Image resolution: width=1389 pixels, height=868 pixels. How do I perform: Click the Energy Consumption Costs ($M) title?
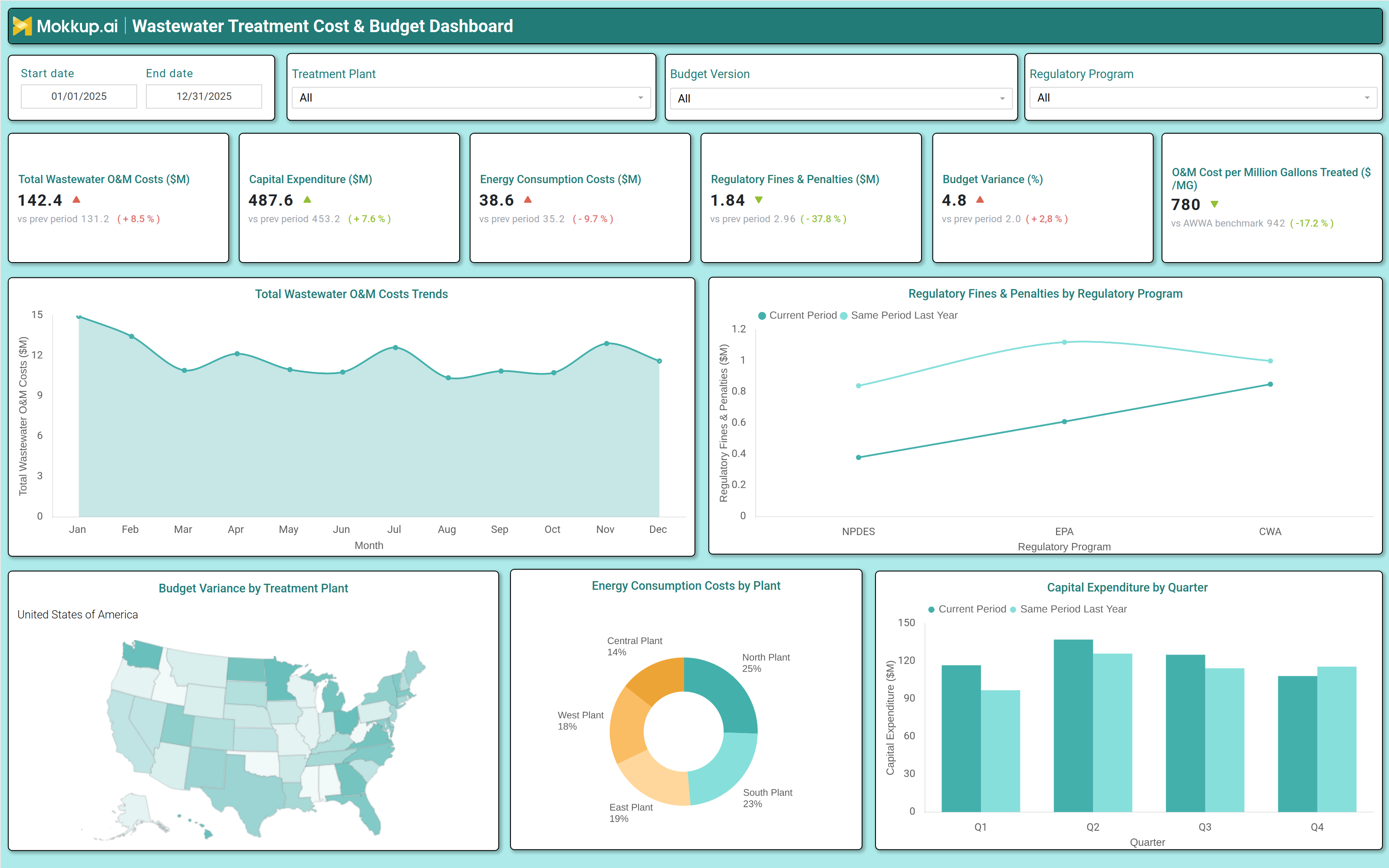[560, 179]
